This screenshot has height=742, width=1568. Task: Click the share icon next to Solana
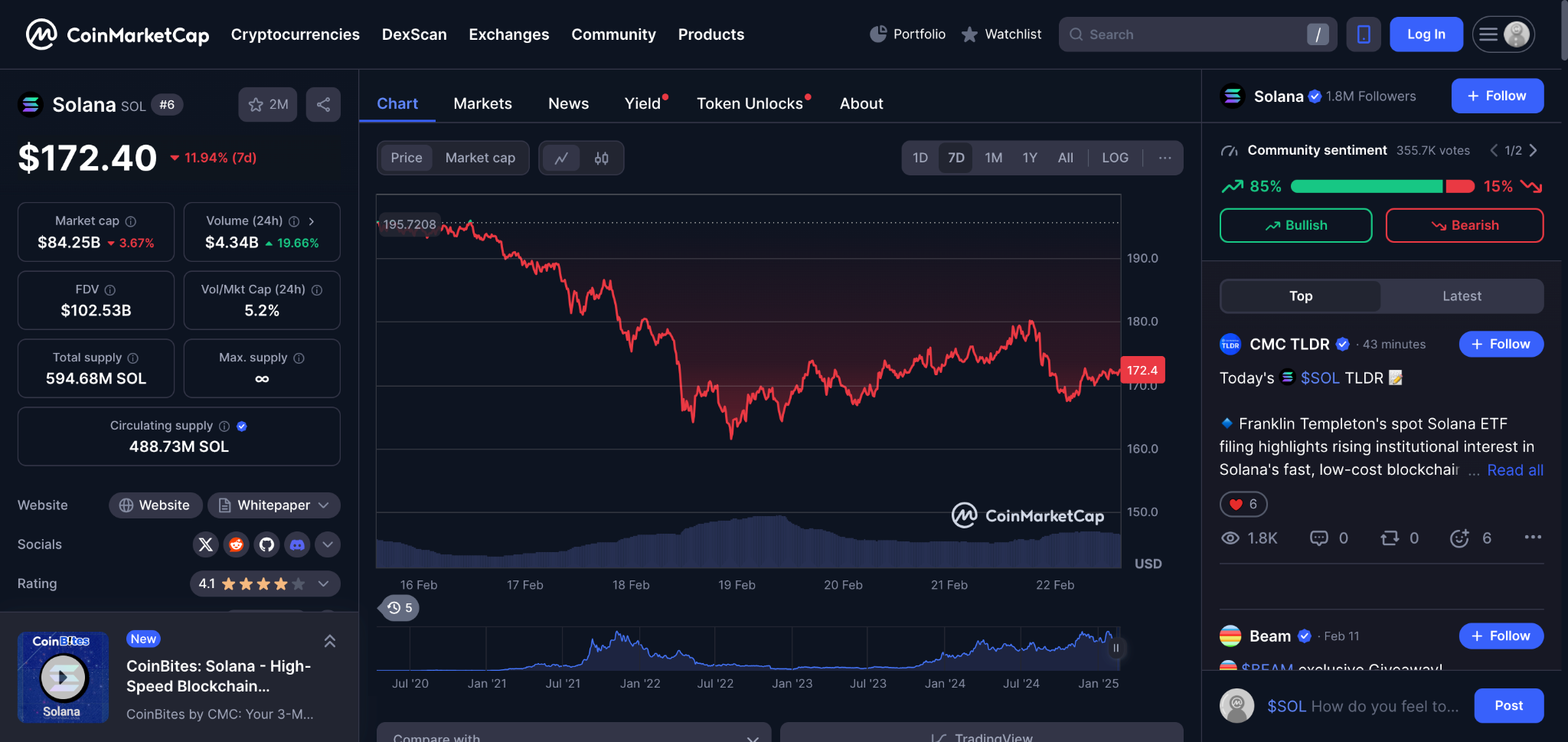tap(323, 105)
